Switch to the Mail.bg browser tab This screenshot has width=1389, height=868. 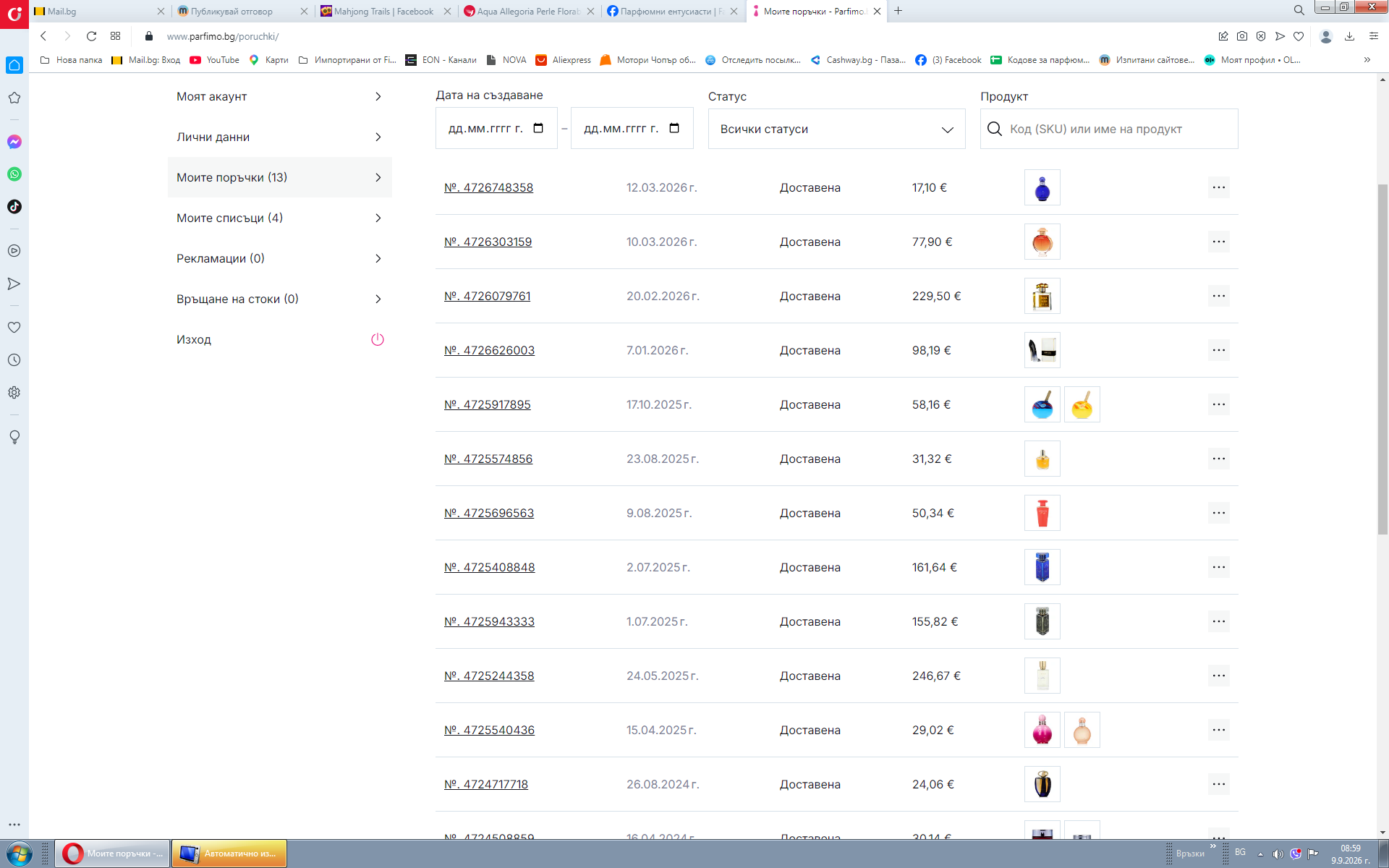coord(99,11)
